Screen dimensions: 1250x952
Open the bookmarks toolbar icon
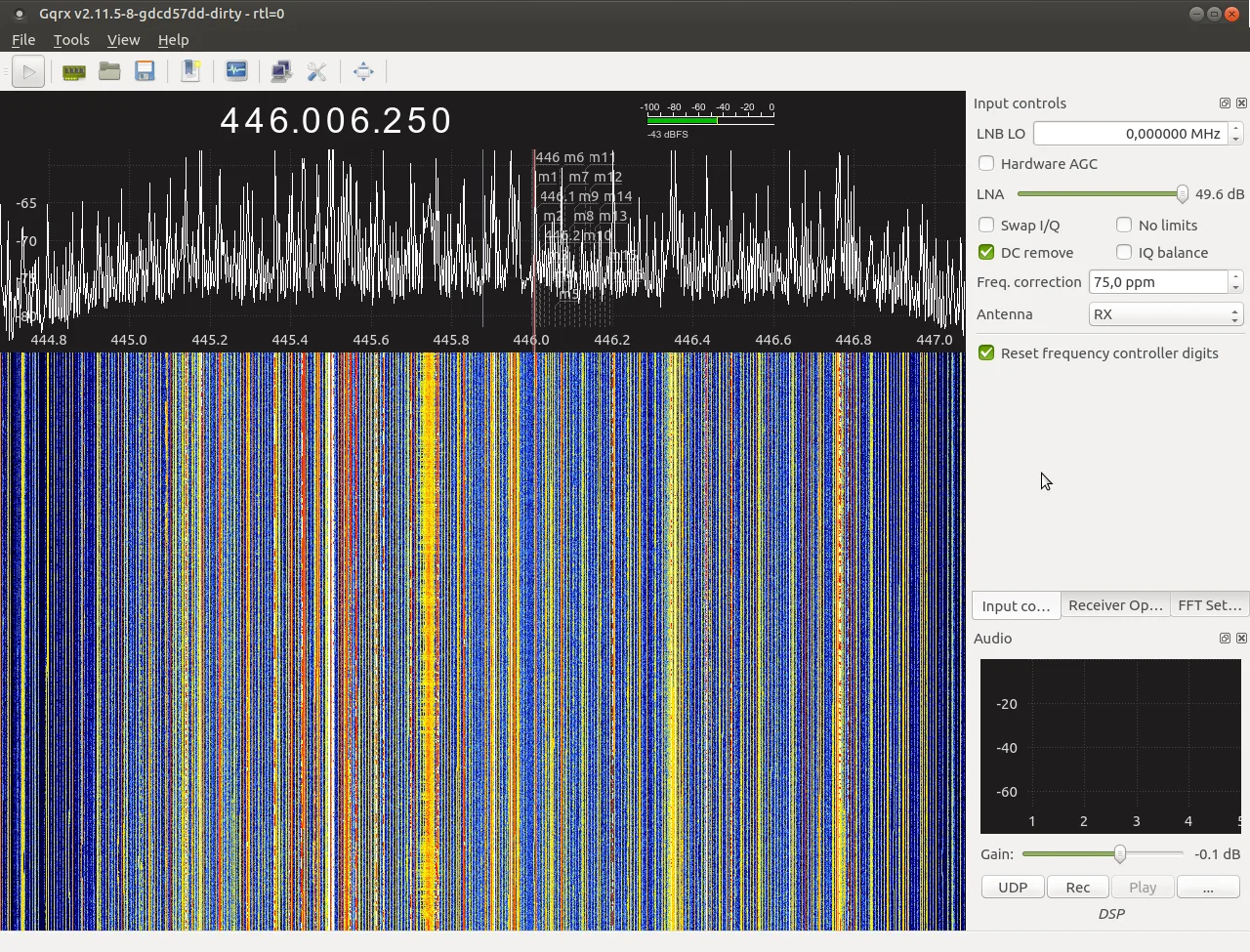[191, 71]
